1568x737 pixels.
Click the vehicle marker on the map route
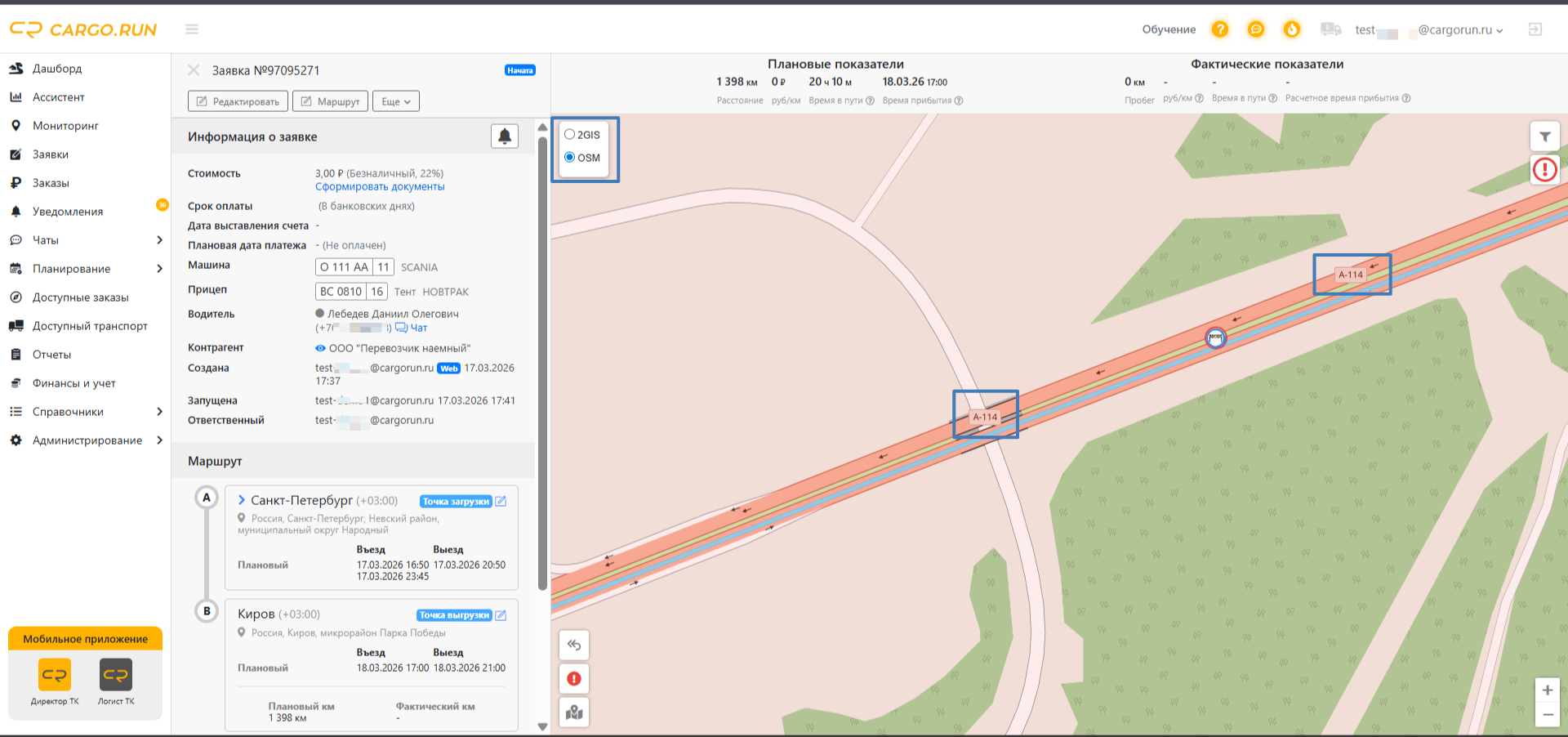[1216, 337]
